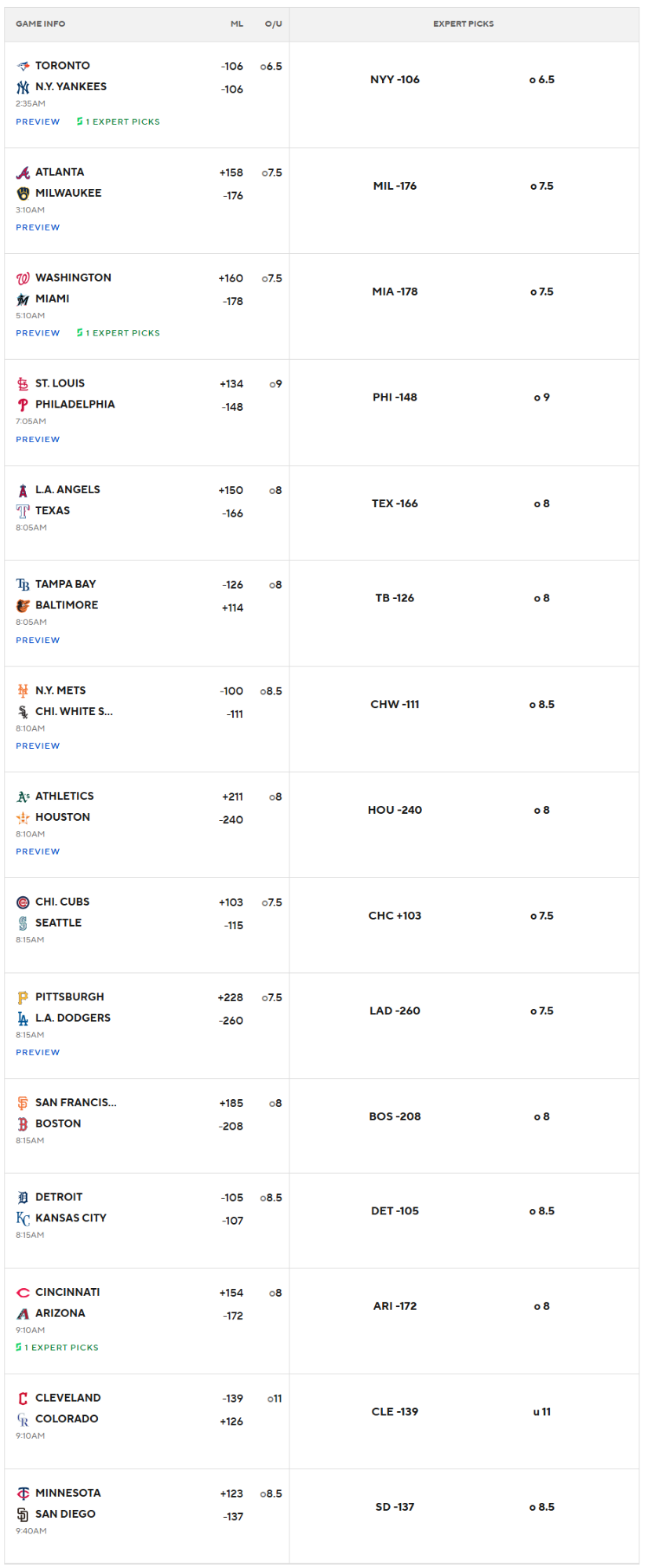648x1568 pixels.
Task: Open Preview for Pittsburgh vs L.A. Dodgers
Action: (x=38, y=1052)
